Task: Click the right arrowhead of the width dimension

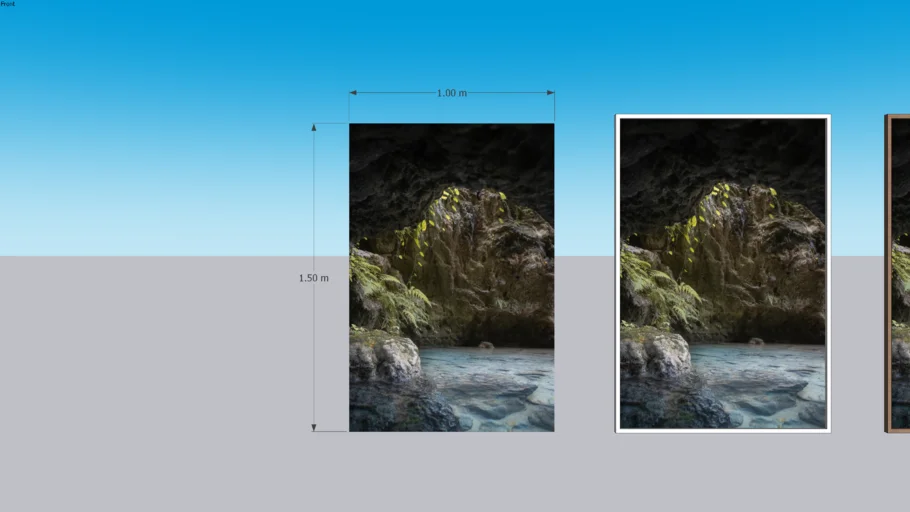Action: [x=550, y=93]
